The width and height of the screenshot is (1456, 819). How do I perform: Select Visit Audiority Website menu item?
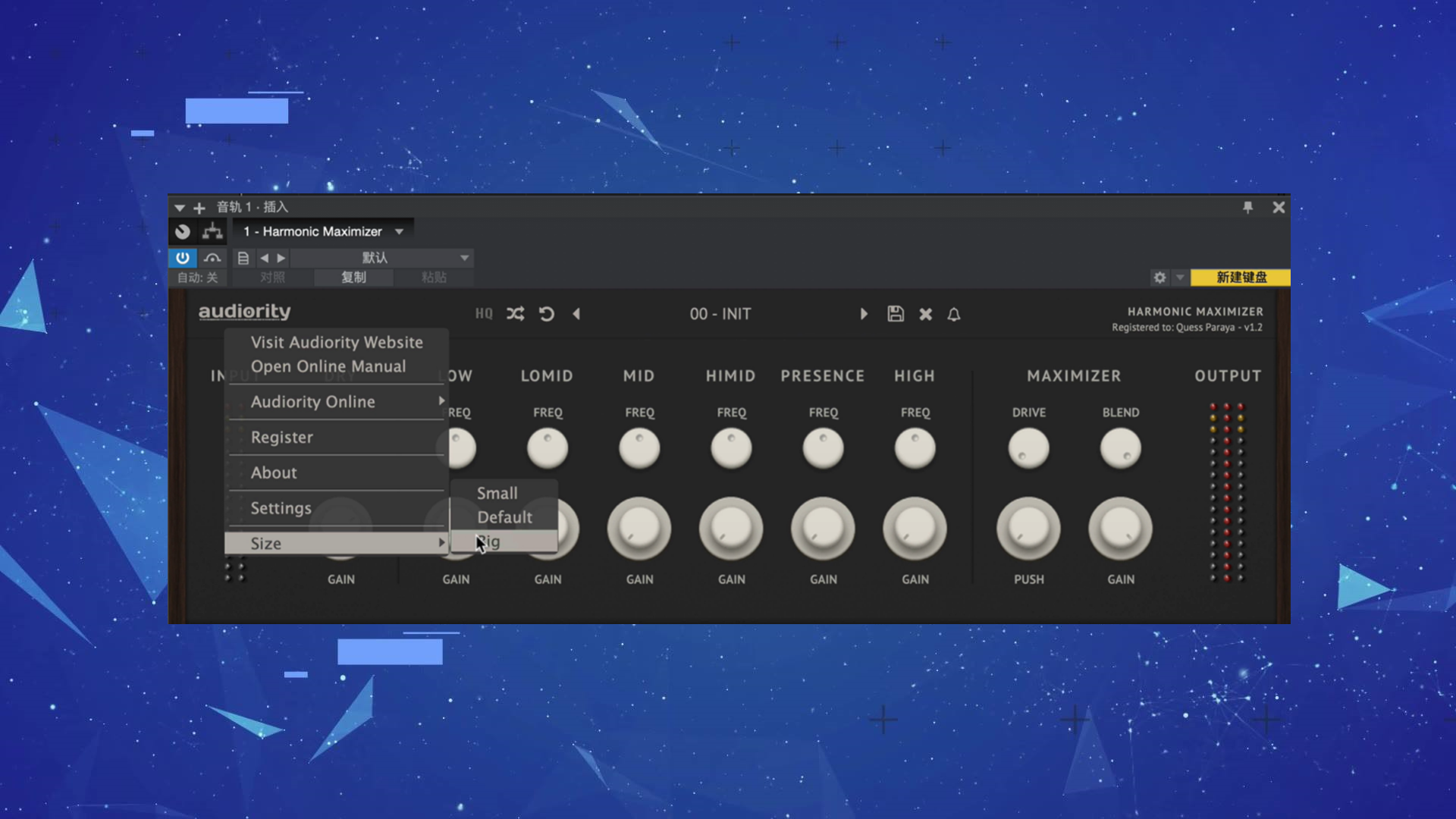tap(337, 342)
